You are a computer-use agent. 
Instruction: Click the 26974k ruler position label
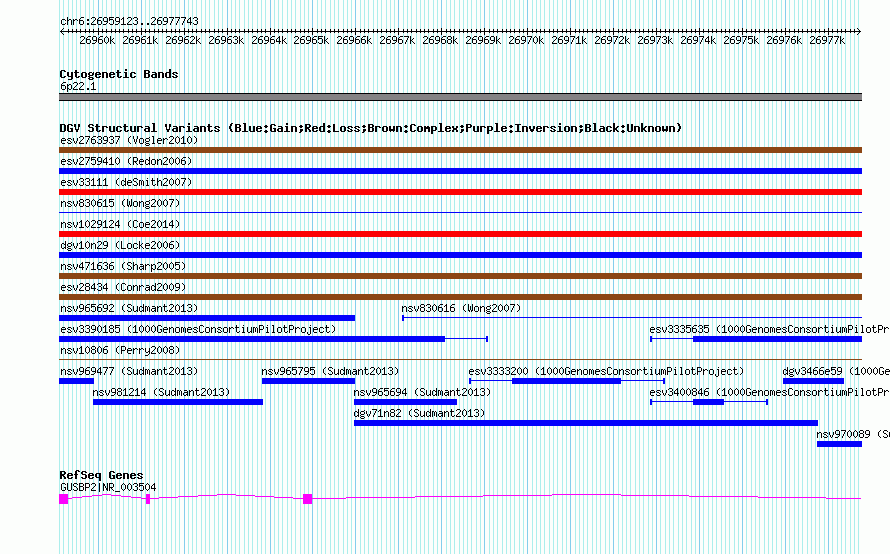(698, 40)
